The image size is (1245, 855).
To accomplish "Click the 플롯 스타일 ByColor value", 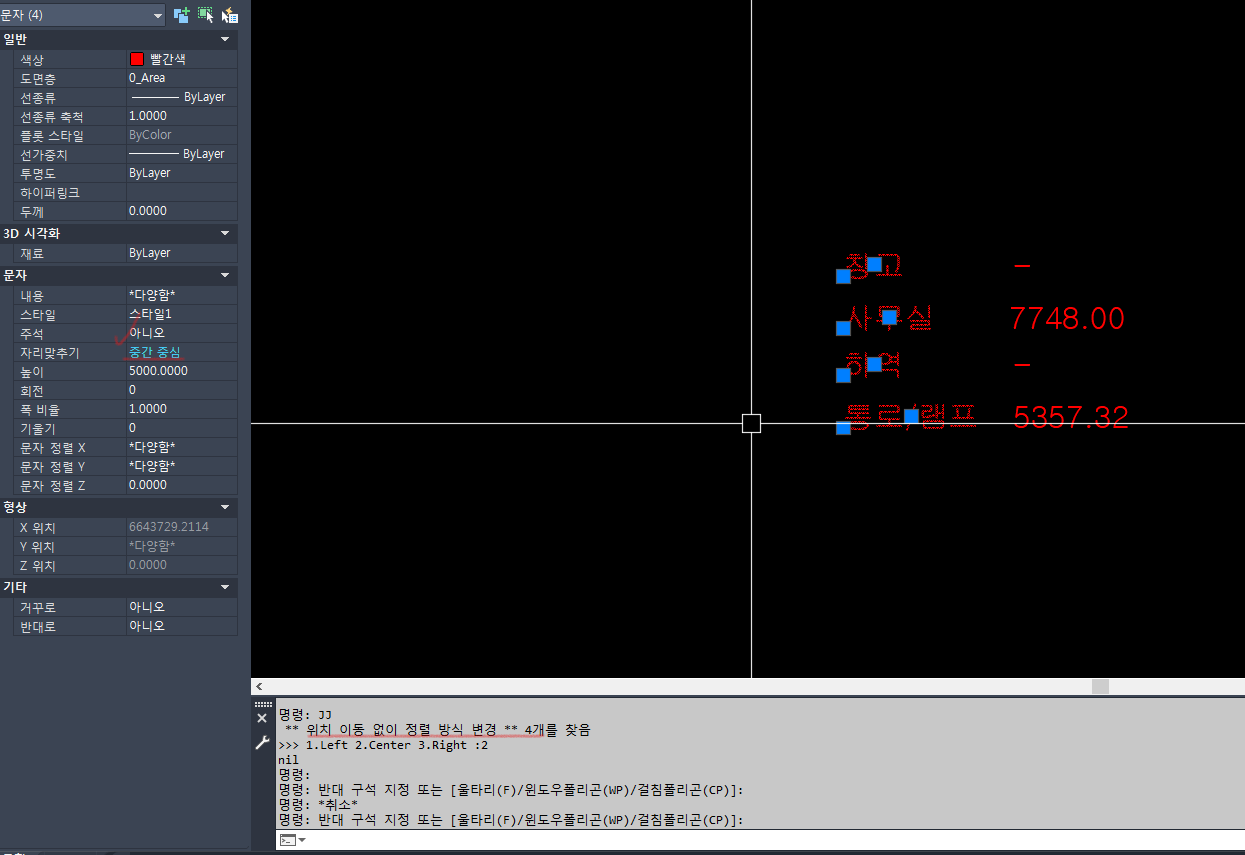I will [182, 135].
